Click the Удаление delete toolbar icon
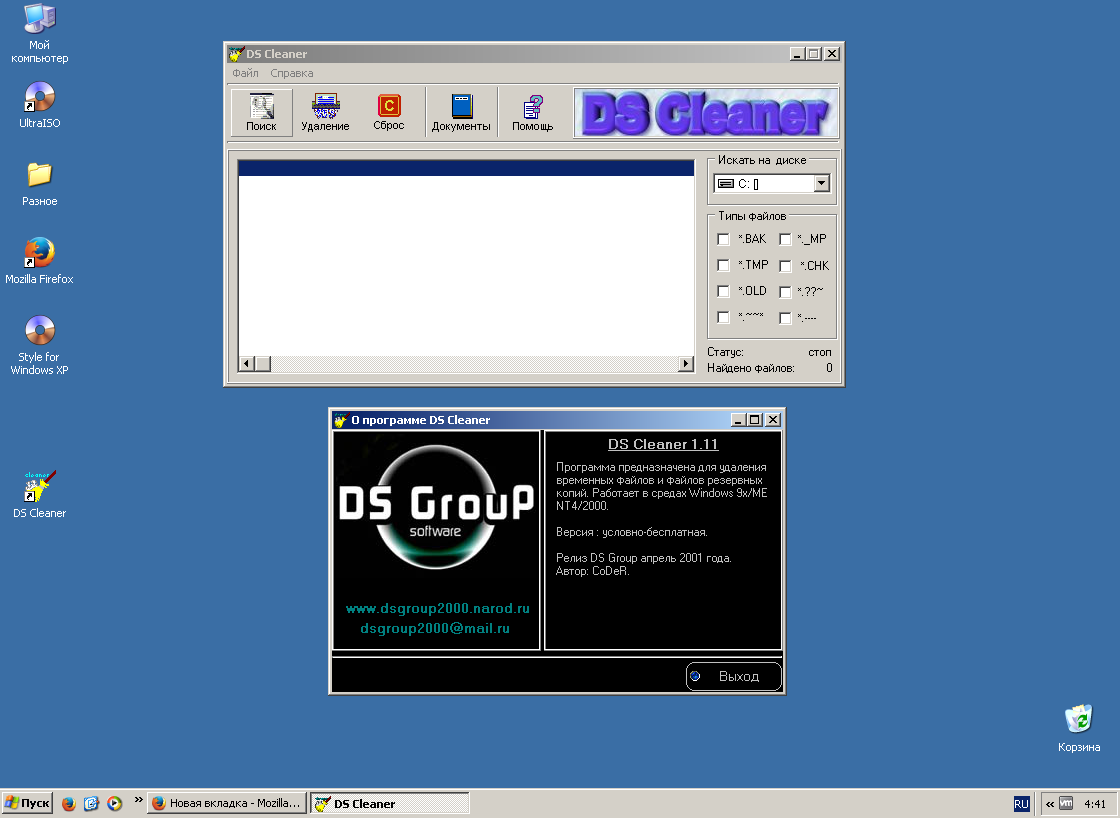Viewport: 1120px width, 818px height. click(325, 112)
